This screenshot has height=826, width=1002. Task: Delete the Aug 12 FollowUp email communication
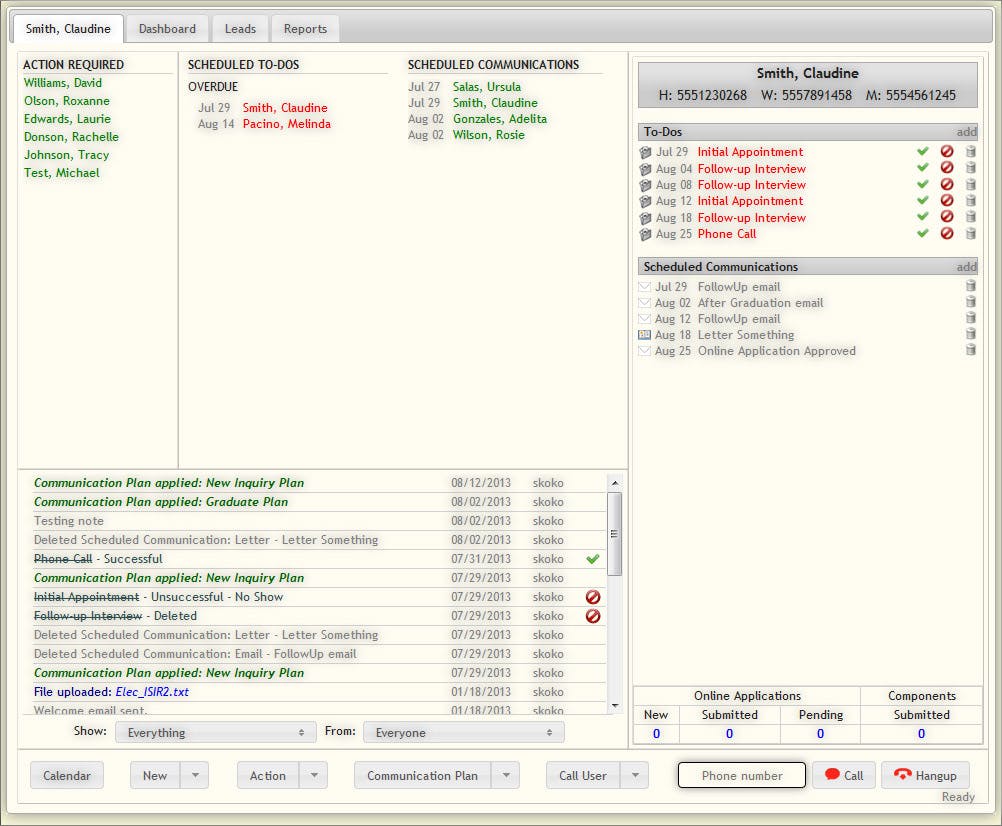971,317
